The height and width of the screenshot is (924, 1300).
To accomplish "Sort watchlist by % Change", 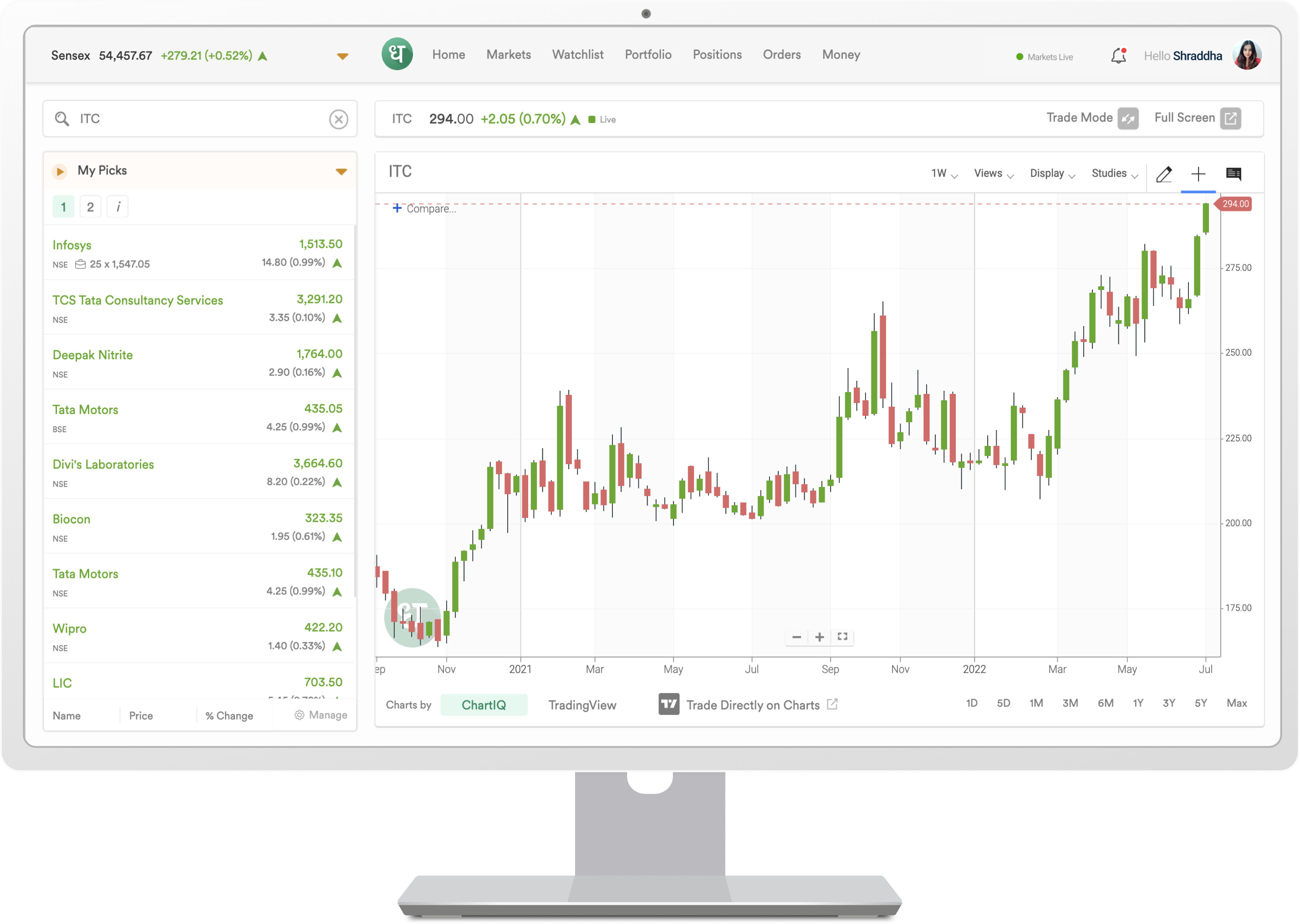I will pos(229,716).
